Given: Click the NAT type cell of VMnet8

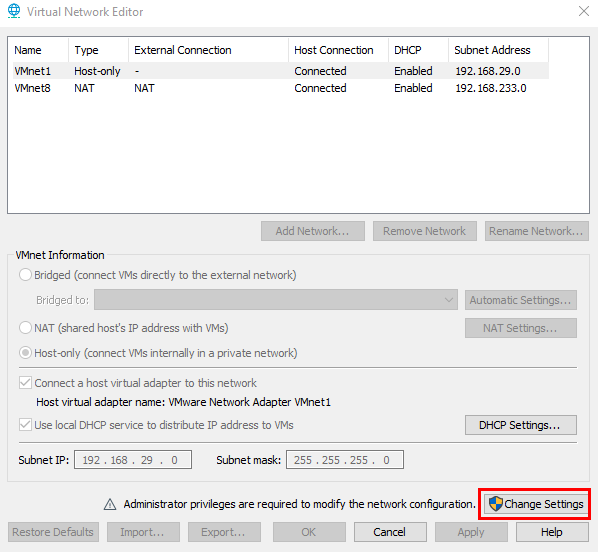Looking at the screenshot, I should tap(84, 88).
